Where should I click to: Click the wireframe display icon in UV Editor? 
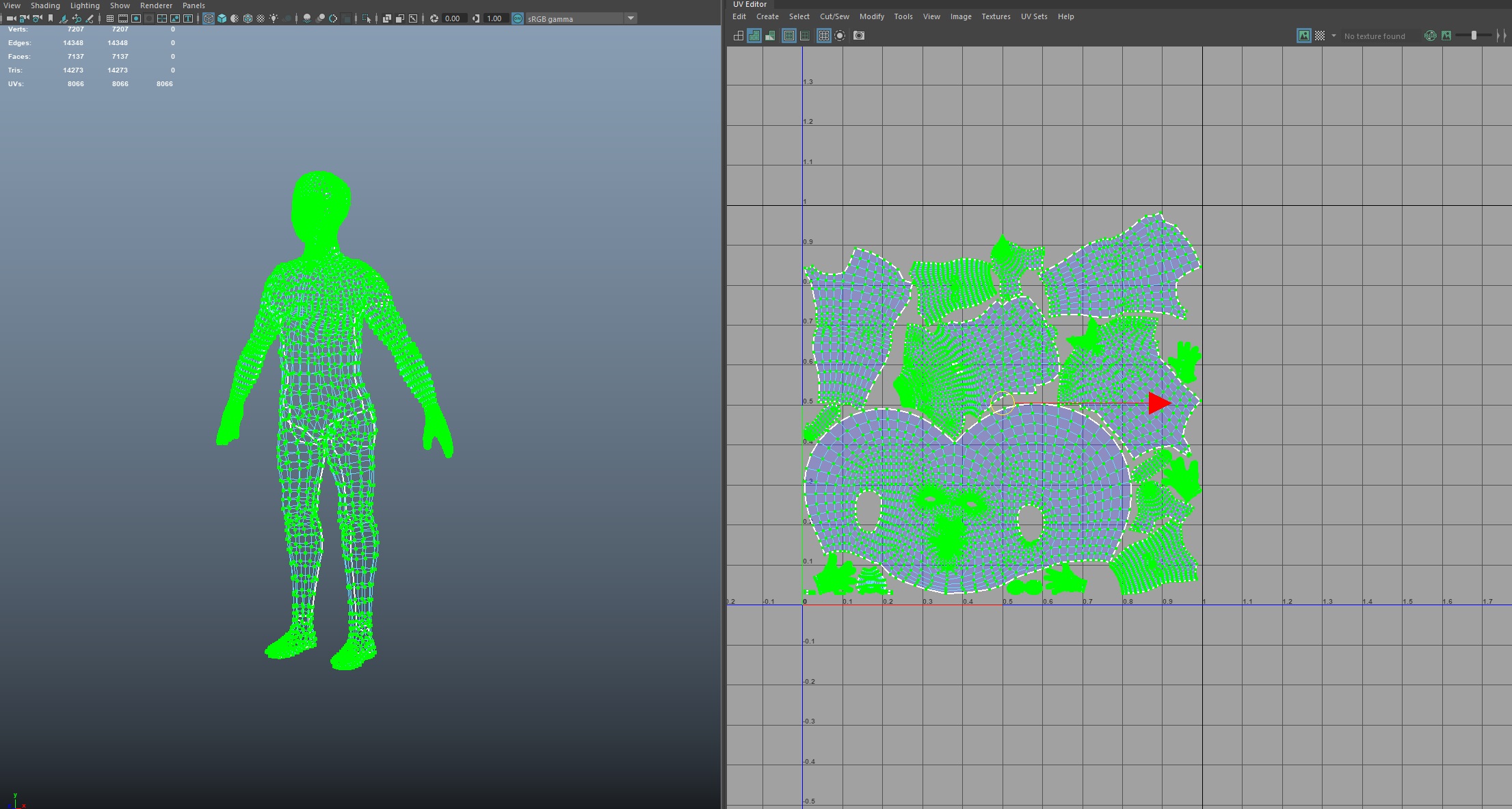pyautogui.click(x=739, y=36)
